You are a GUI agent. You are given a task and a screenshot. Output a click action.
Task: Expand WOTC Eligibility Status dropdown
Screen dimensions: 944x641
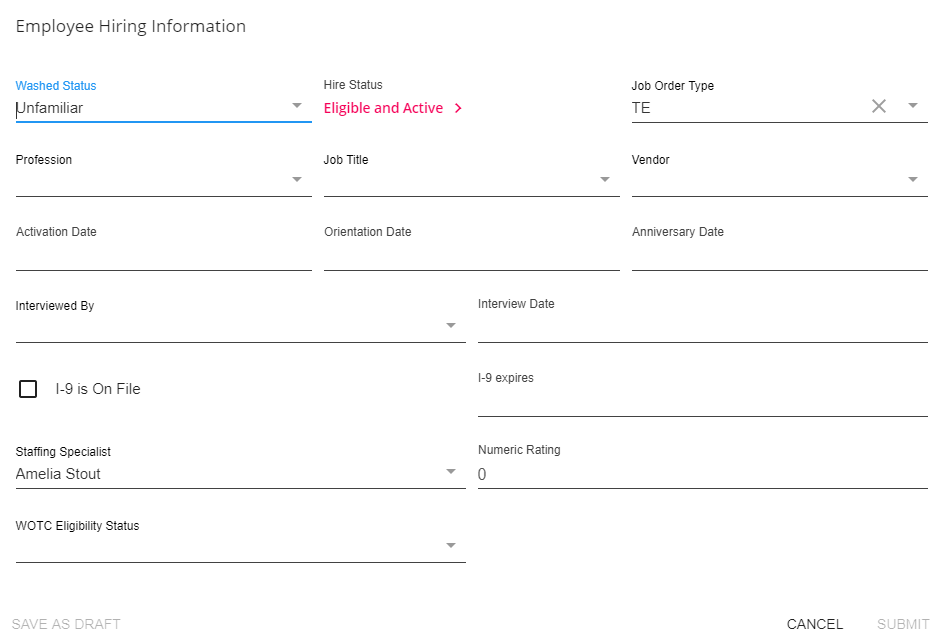[451, 546]
